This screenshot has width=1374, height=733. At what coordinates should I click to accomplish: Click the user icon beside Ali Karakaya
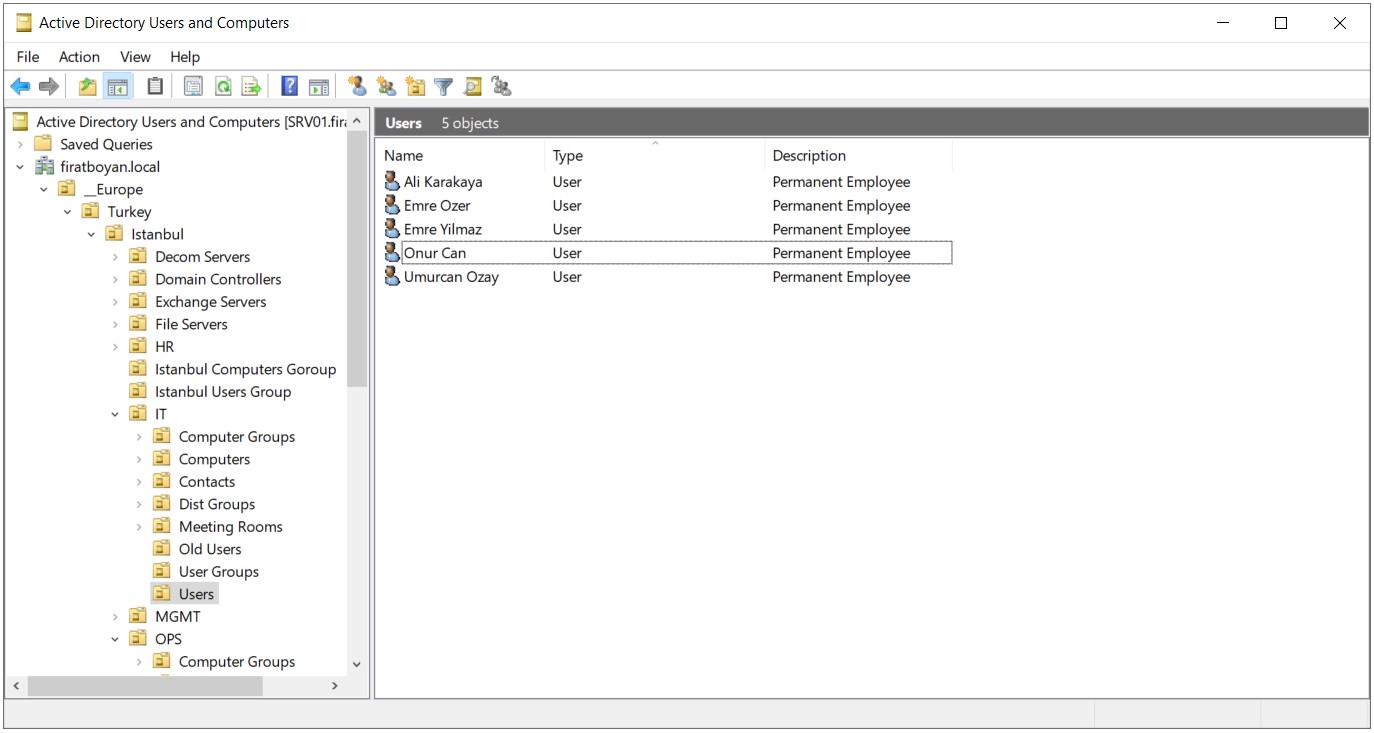point(392,182)
